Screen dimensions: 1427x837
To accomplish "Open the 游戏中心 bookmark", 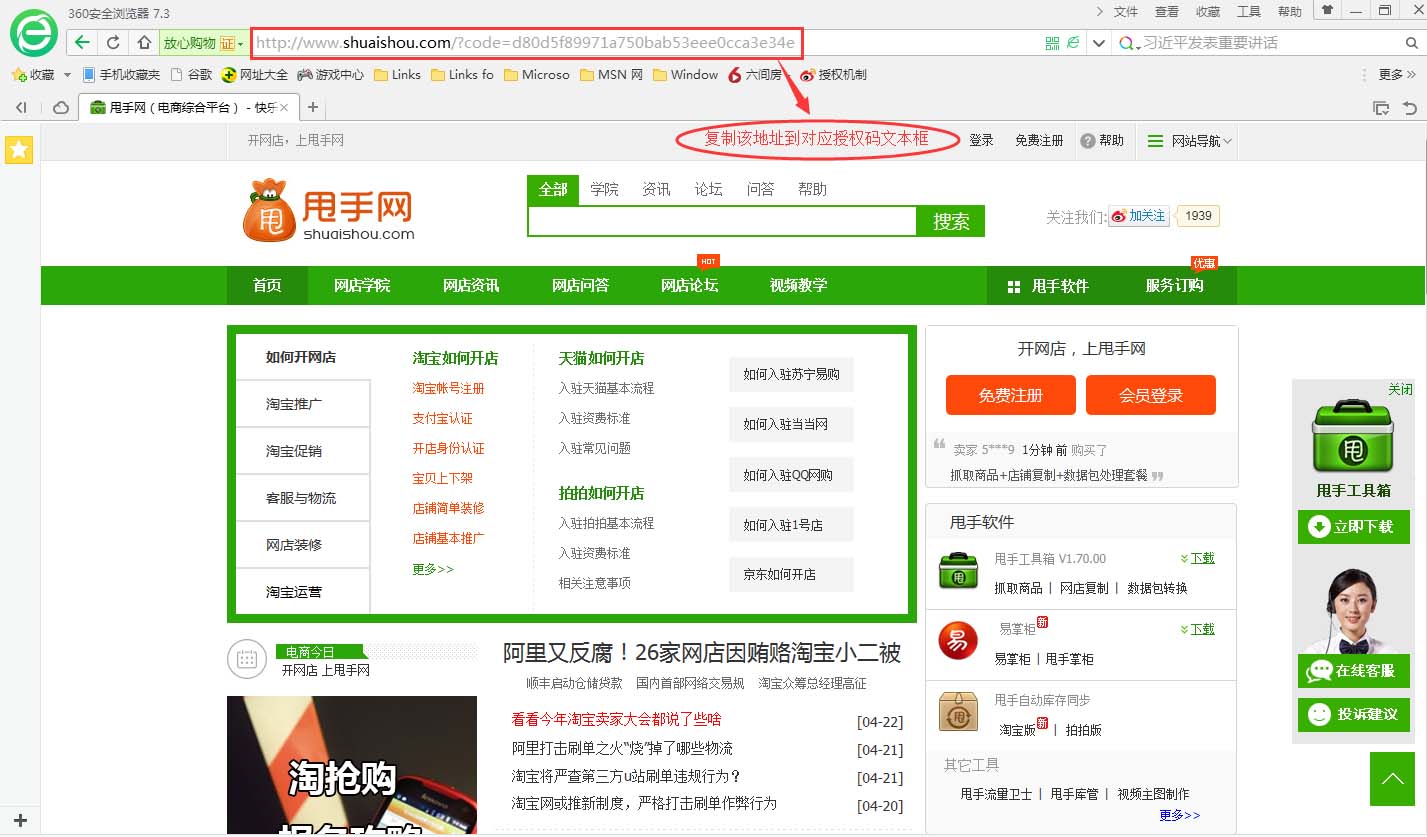I will tap(331, 75).
